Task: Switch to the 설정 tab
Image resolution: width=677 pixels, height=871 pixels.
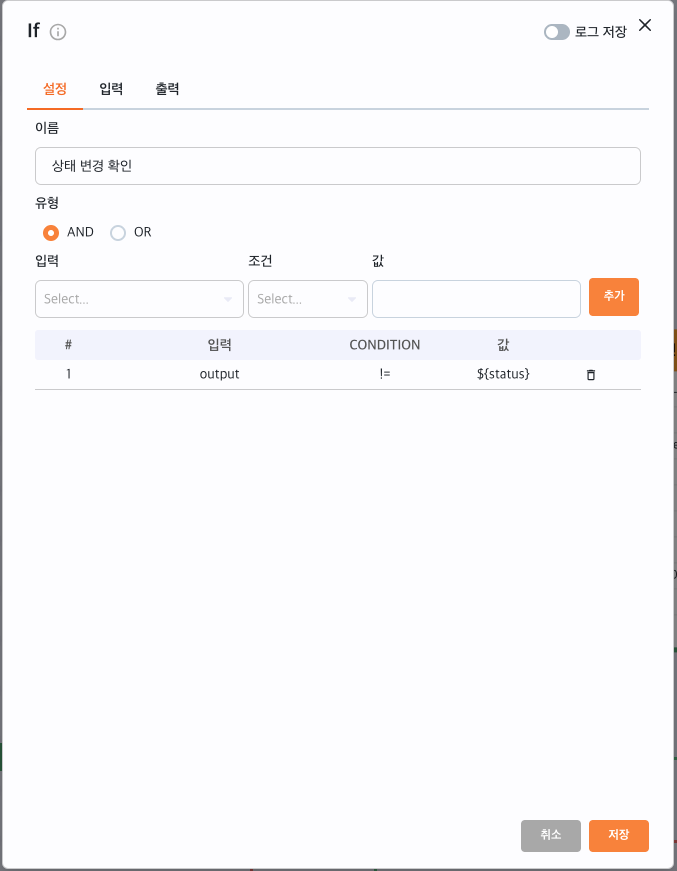Action: tap(55, 89)
